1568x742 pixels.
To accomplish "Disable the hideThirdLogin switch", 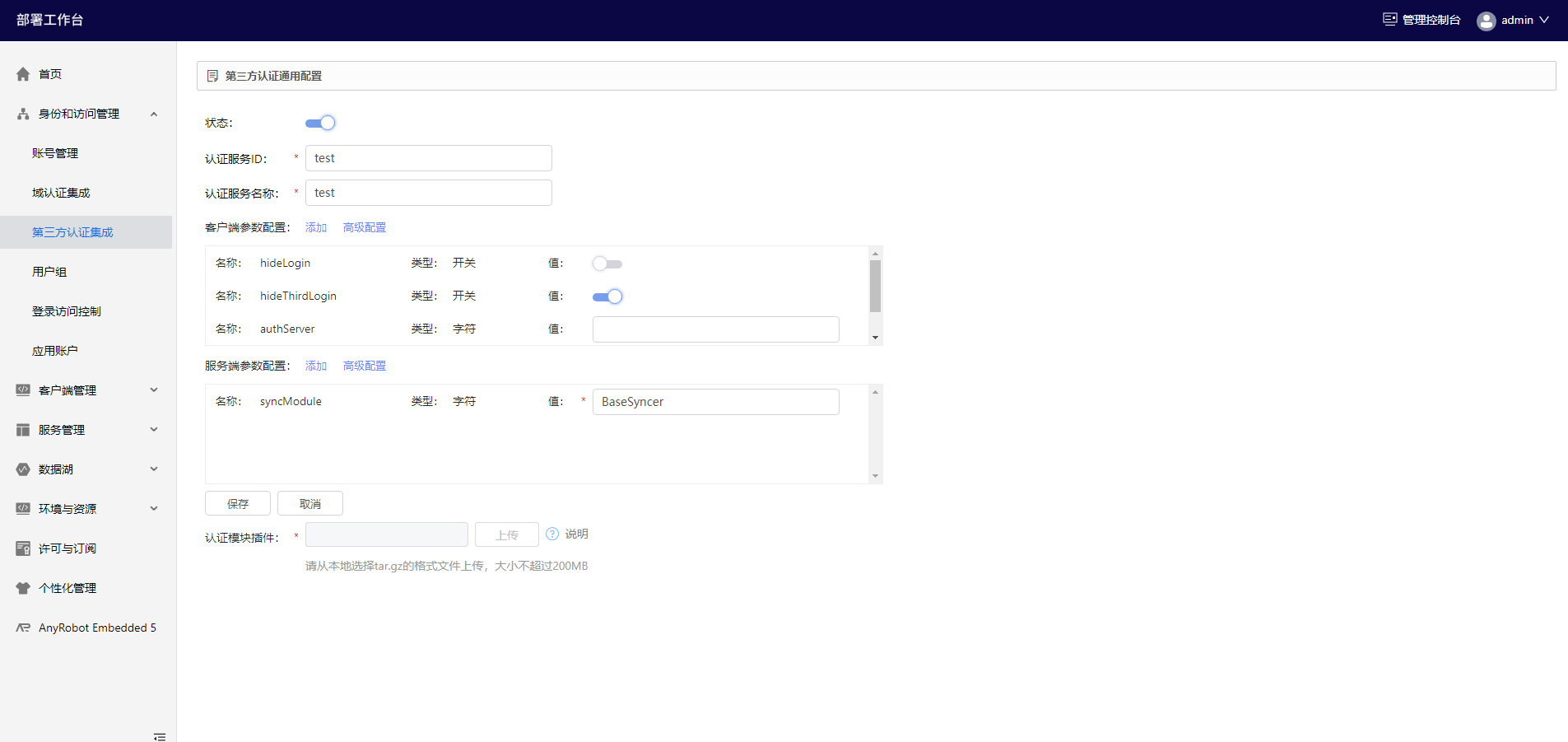I will [x=607, y=296].
